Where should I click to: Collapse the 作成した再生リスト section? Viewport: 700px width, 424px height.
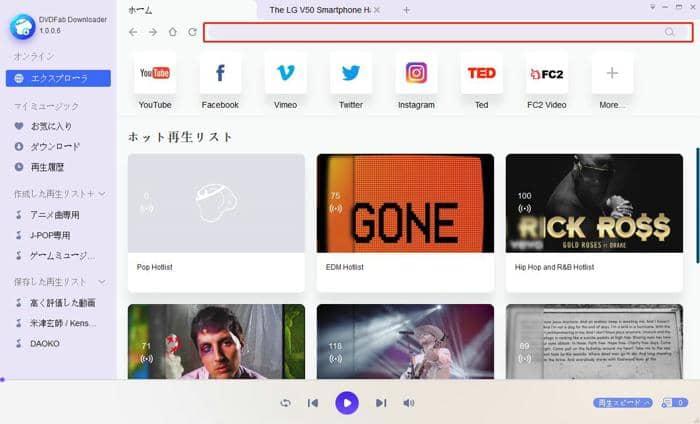(102, 193)
